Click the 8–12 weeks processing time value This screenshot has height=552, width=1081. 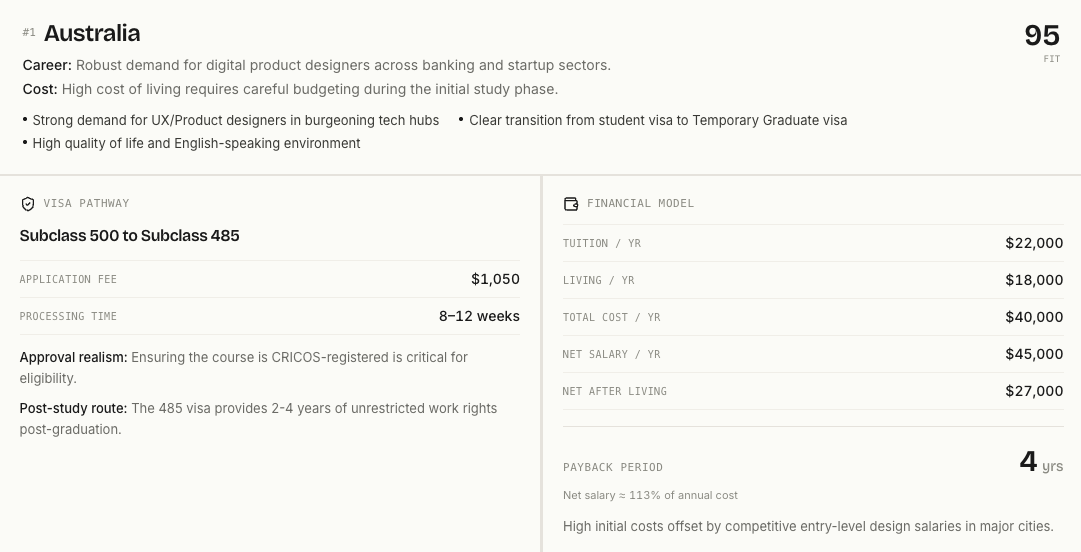(x=479, y=316)
